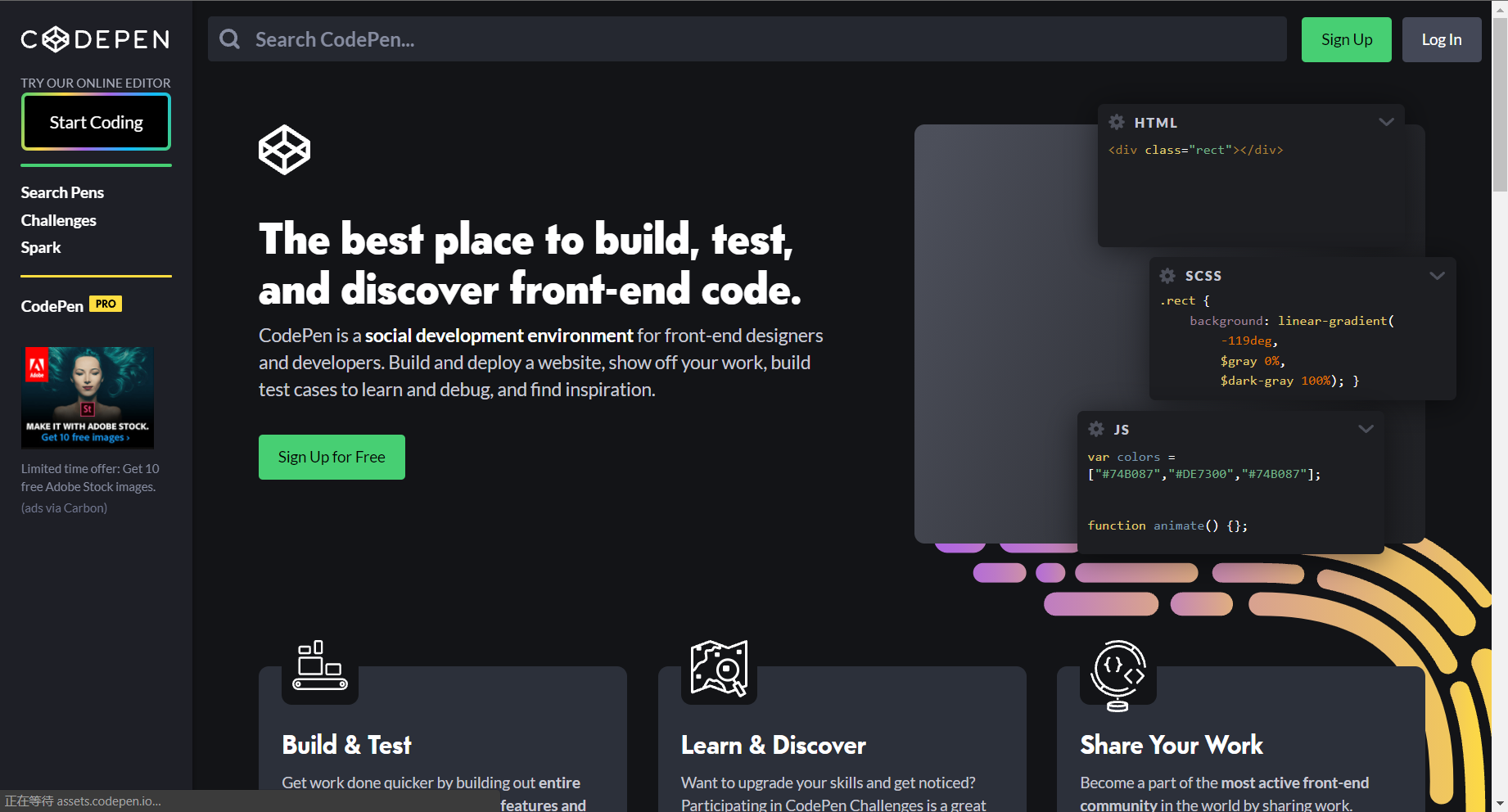Collapse the JS editor panel chevron

point(1366,429)
